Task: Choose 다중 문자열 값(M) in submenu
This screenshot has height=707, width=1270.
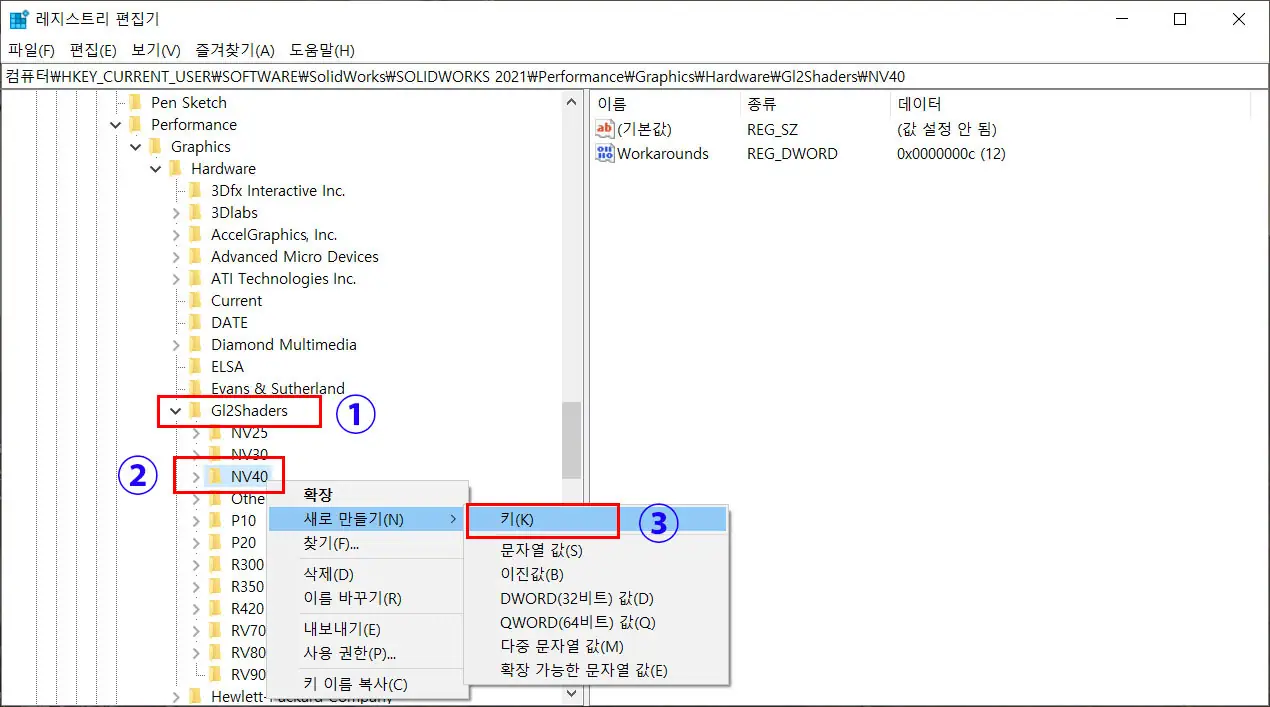Action: [x=598, y=646]
